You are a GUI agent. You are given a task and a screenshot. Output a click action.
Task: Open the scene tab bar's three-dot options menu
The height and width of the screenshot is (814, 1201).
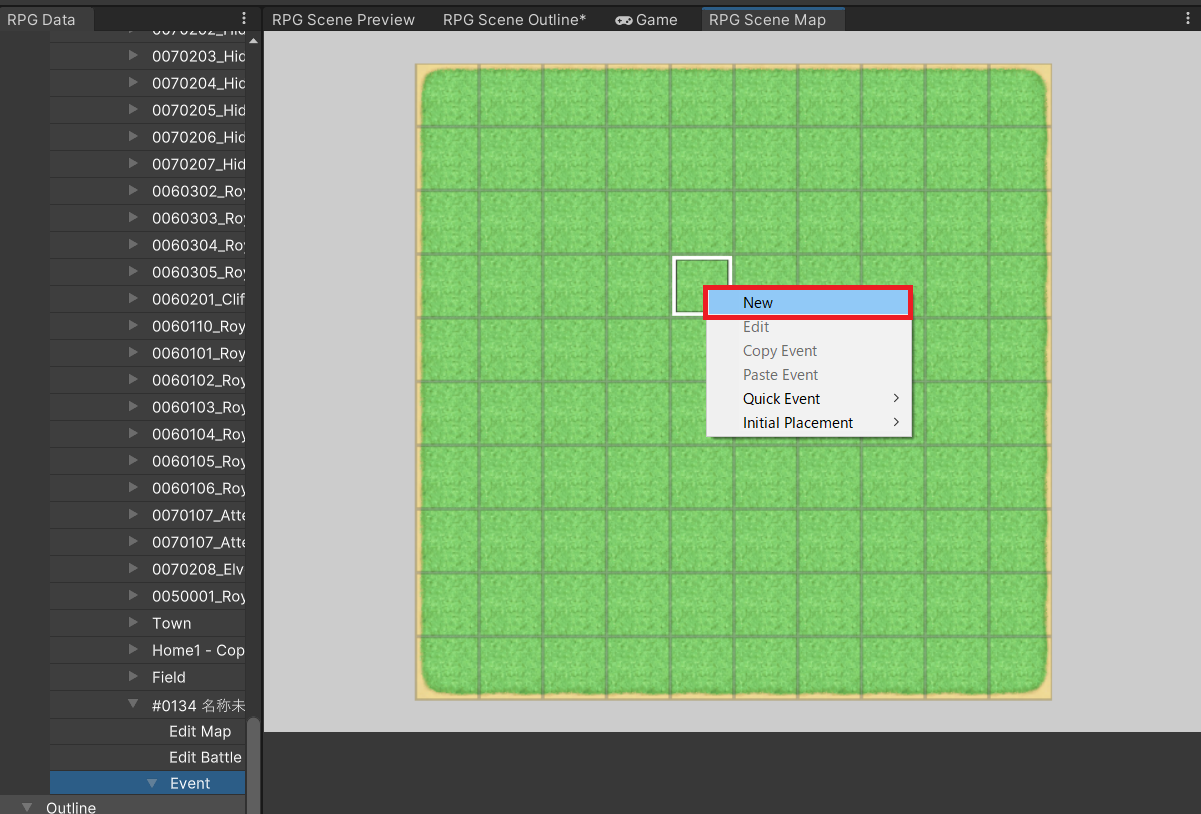click(1188, 19)
